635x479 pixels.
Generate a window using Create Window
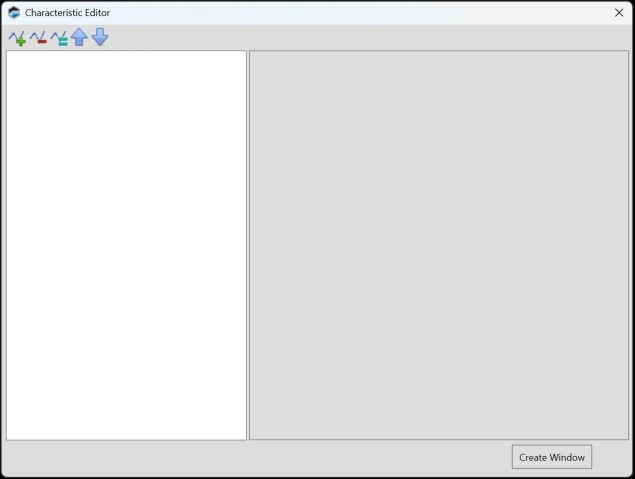tap(551, 457)
